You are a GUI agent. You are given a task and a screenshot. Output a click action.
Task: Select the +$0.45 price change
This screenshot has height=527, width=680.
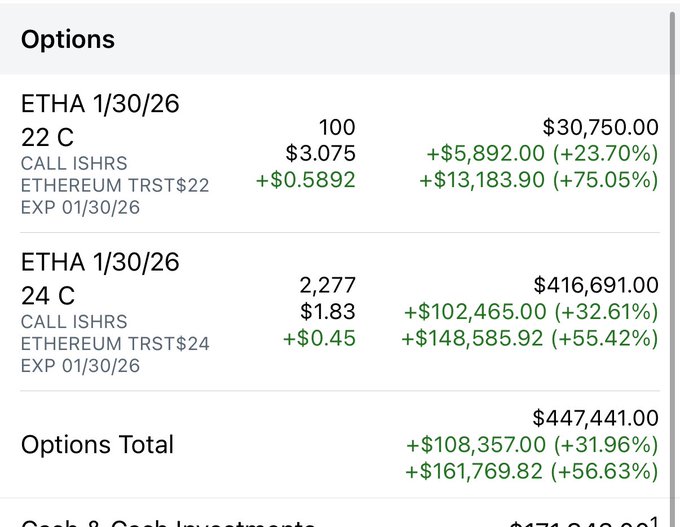tap(318, 338)
